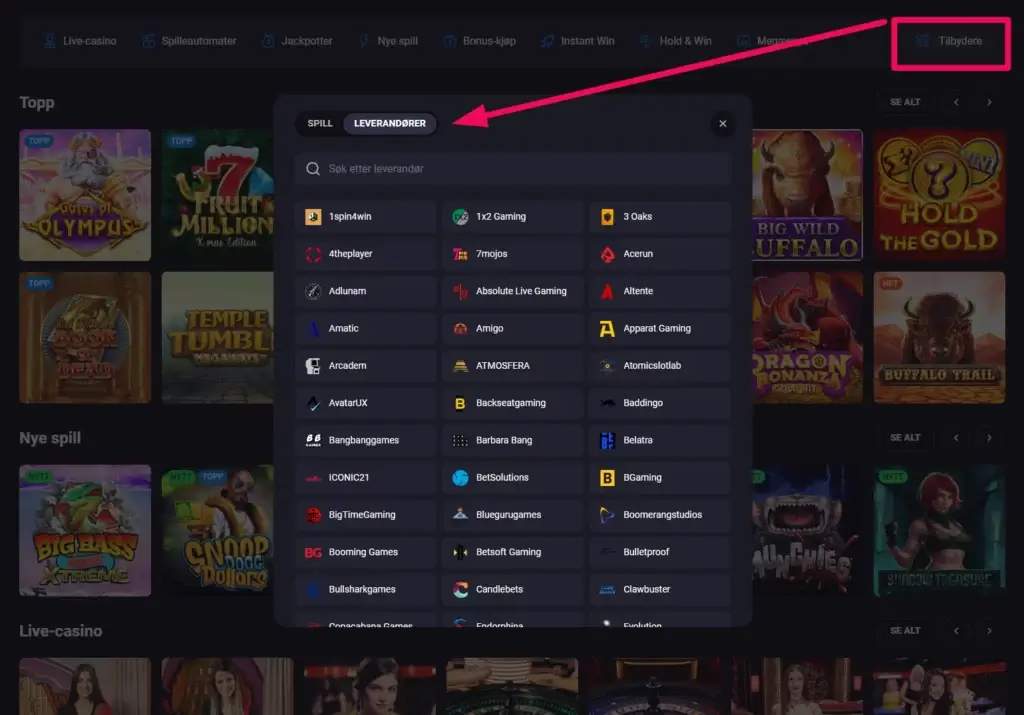Open the Spilleautomater category
Viewport: 1024px width, 715px height.
(189, 41)
